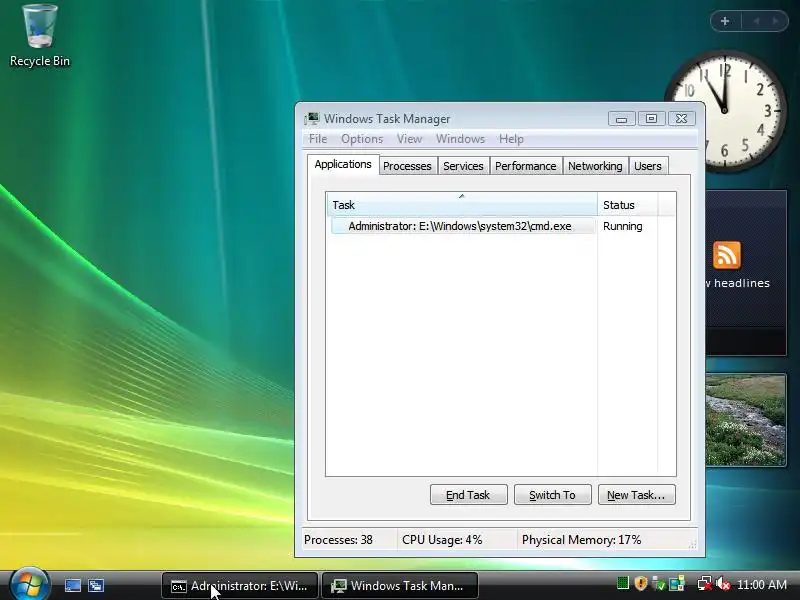Image resolution: width=800 pixels, height=600 pixels.
Task: Click Processes: 38 in status bar
Action: tap(338, 540)
